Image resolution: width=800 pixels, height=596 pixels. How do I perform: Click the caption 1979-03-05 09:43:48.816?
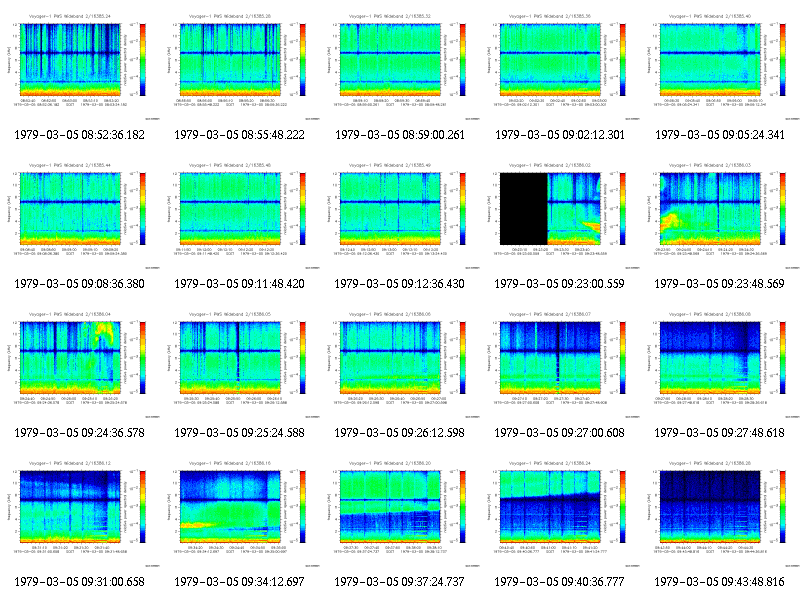[x=720, y=582]
